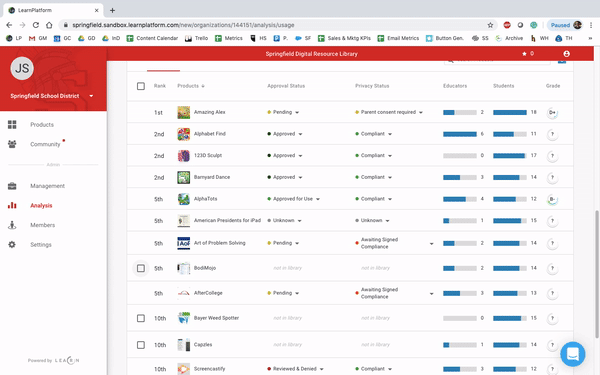Click the Grade column header
The image size is (600, 375).
(x=553, y=86)
